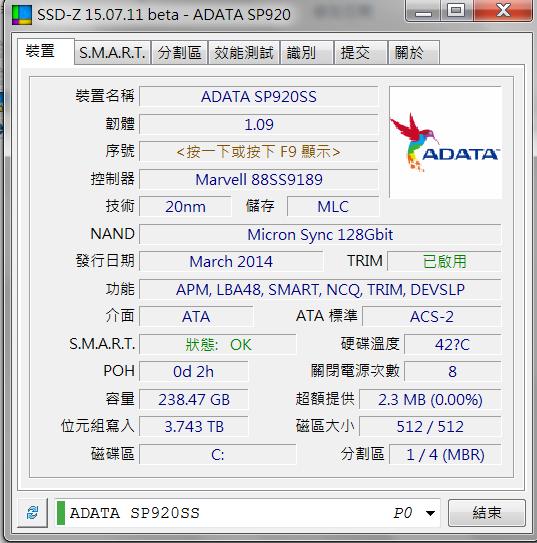The width and height of the screenshot is (537, 543).
Task: Click the ACS-2 ATA standard value
Action: 431,317
